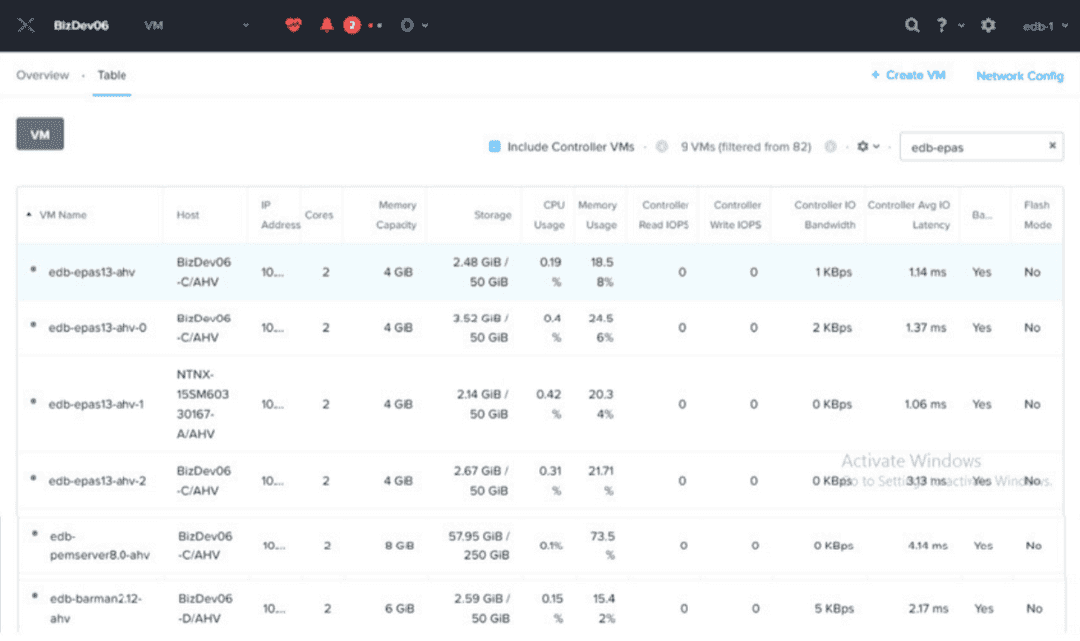The image size is (1080, 641).
Task: Click the Create VM link
Action: [x=908, y=75]
